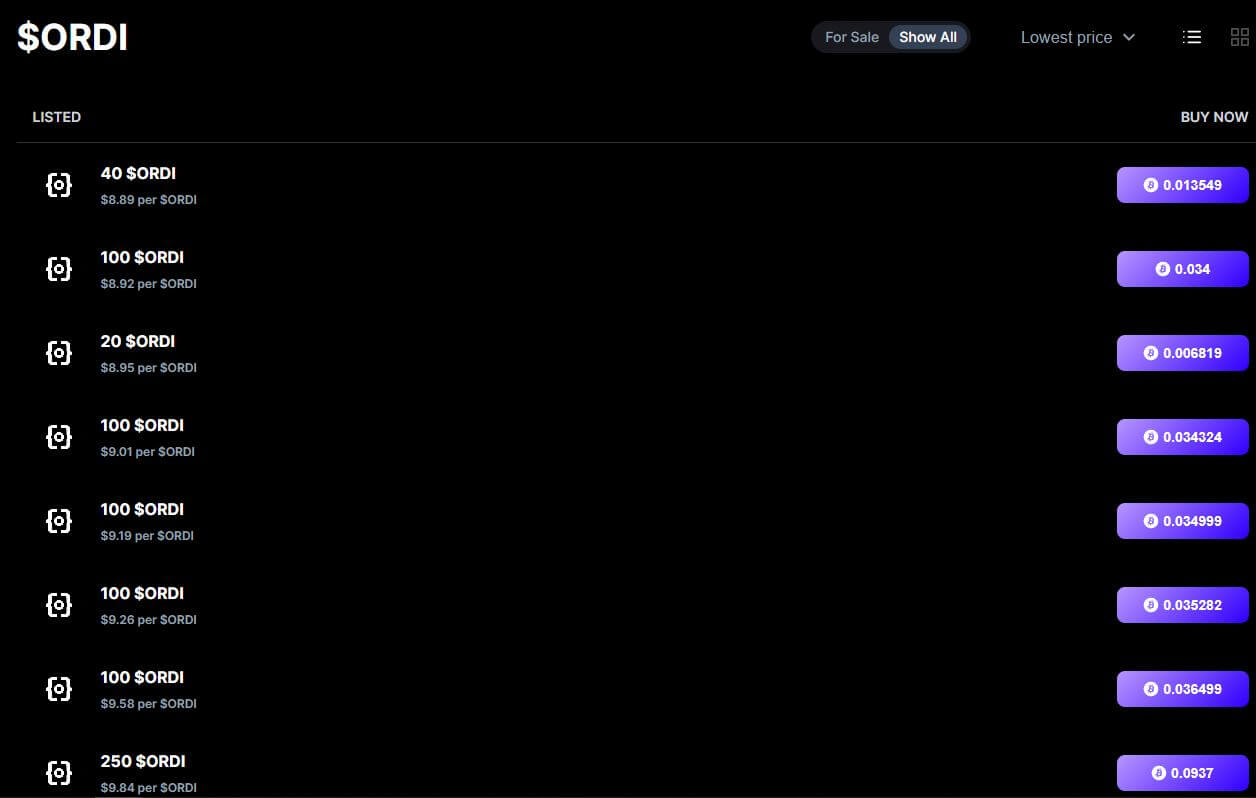
Task: Click the token icon beside 250 $ORDI
Action: coord(59,773)
